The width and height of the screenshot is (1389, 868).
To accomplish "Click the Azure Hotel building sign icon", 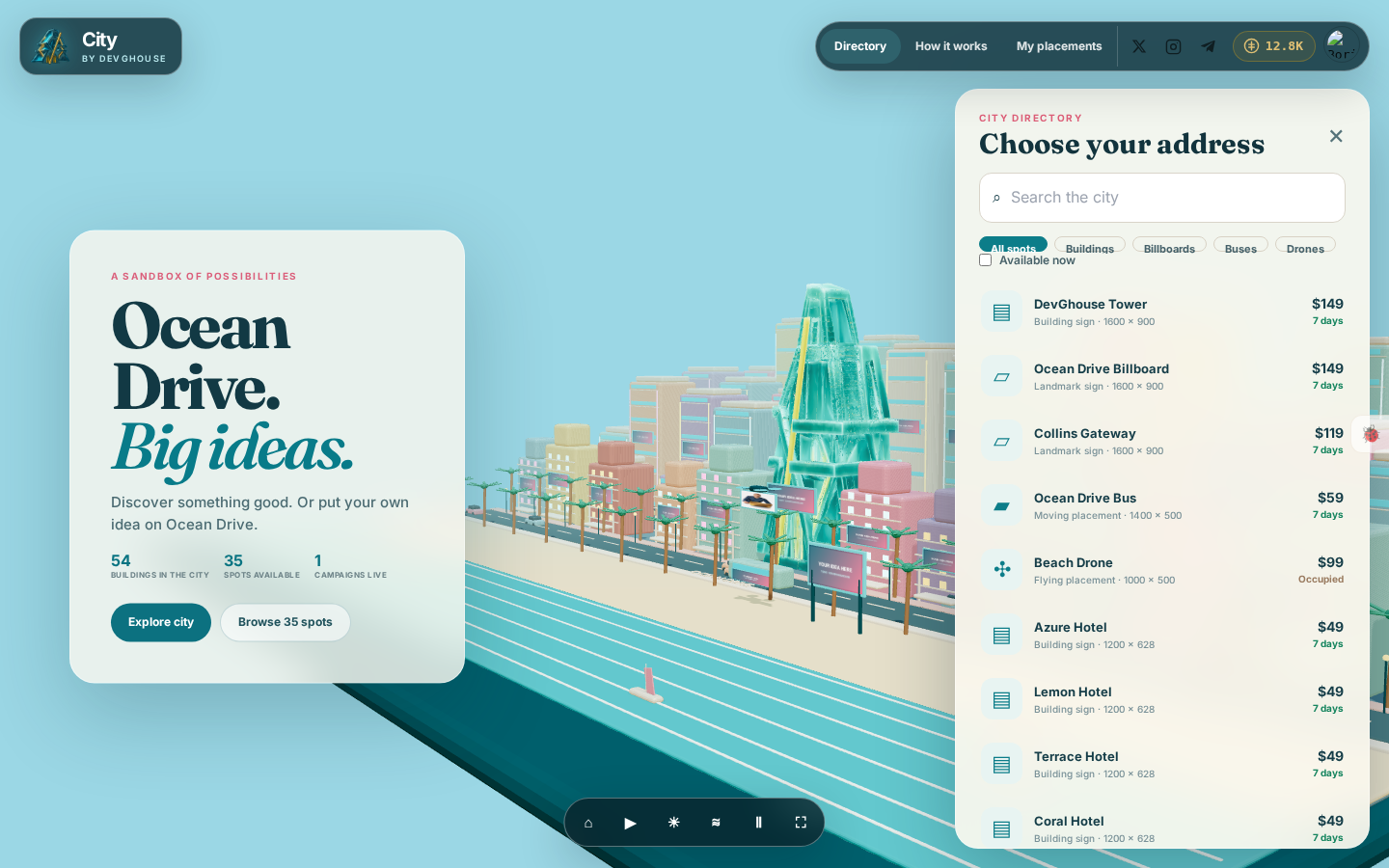I will [x=1002, y=636].
